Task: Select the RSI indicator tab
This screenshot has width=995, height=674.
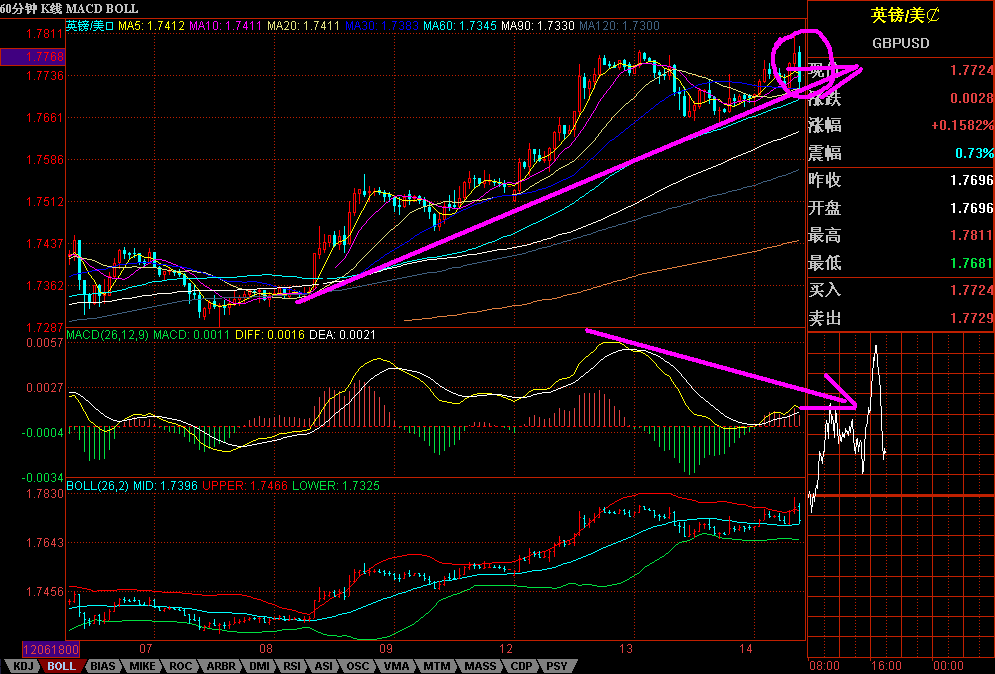Action: (292, 666)
